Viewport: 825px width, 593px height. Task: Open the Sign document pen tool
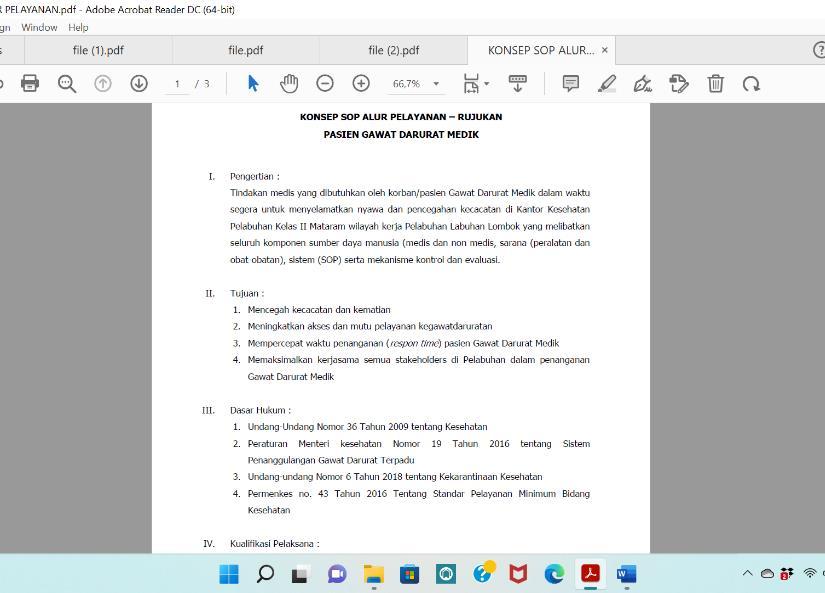(x=642, y=83)
